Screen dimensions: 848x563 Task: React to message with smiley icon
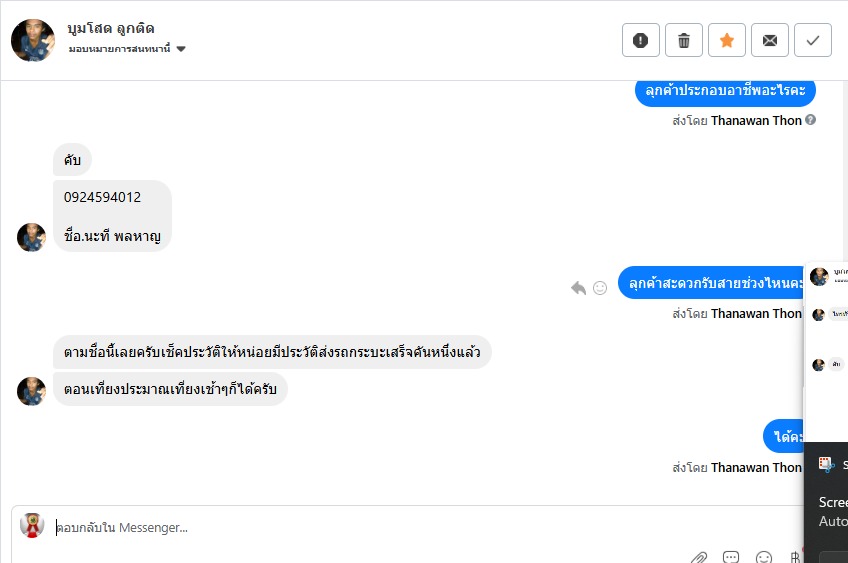click(600, 288)
